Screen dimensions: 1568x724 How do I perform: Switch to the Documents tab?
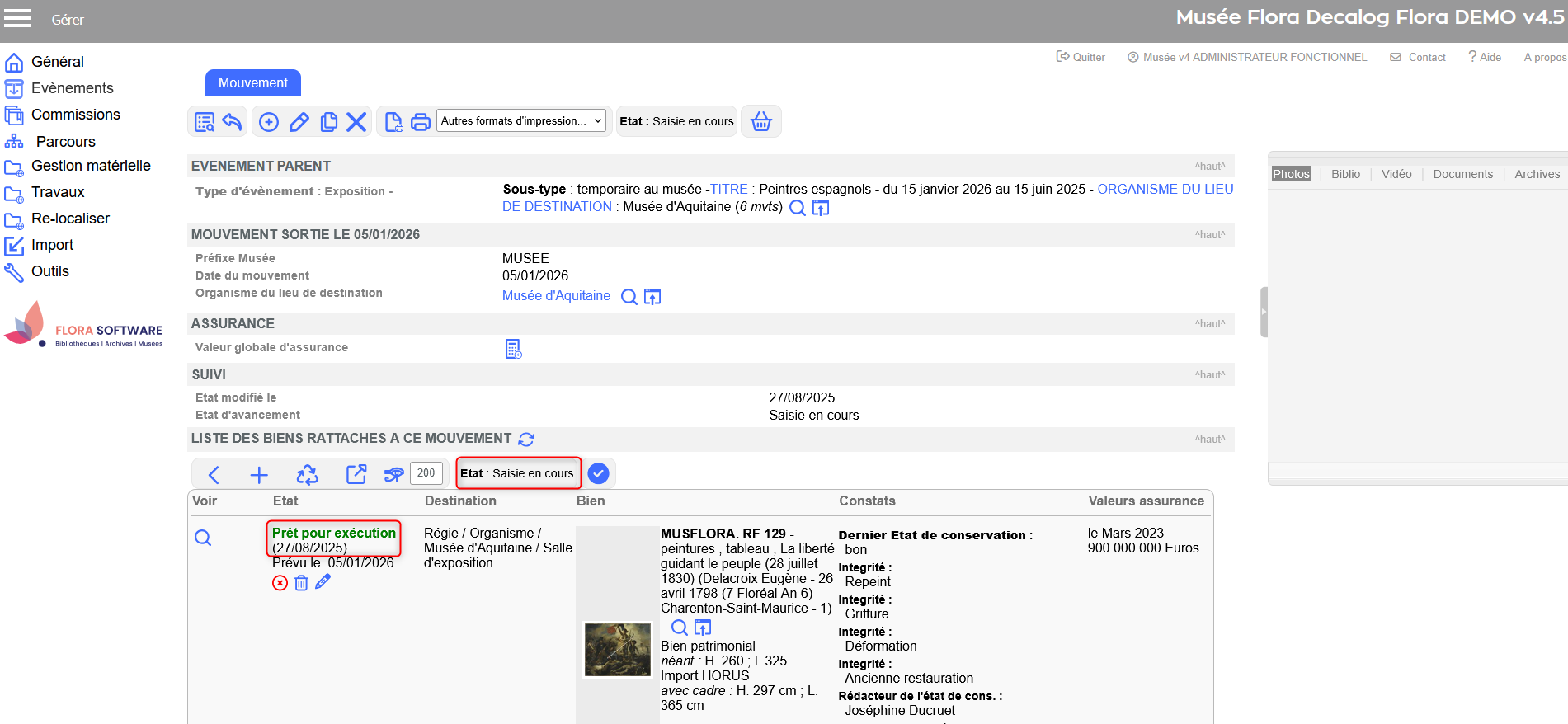pos(1462,174)
